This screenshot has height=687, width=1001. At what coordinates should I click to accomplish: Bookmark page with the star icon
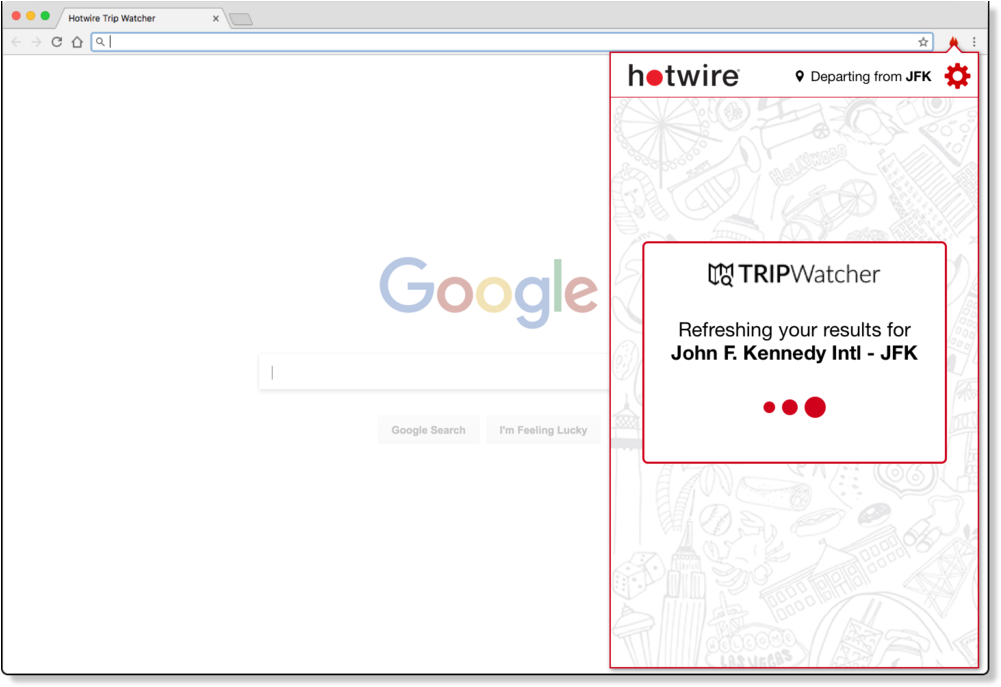tap(923, 42)
